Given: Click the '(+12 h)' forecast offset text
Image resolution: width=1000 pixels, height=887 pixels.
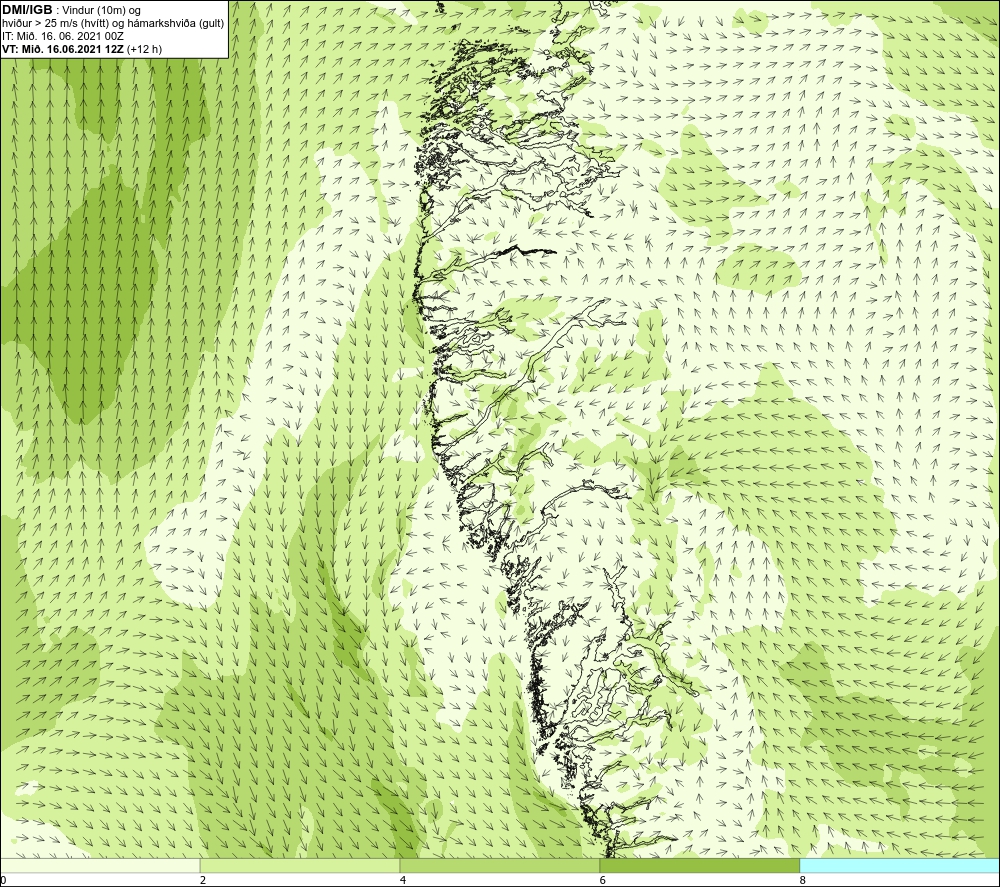Looking at the screenshot, I should [x=145, y=49].
